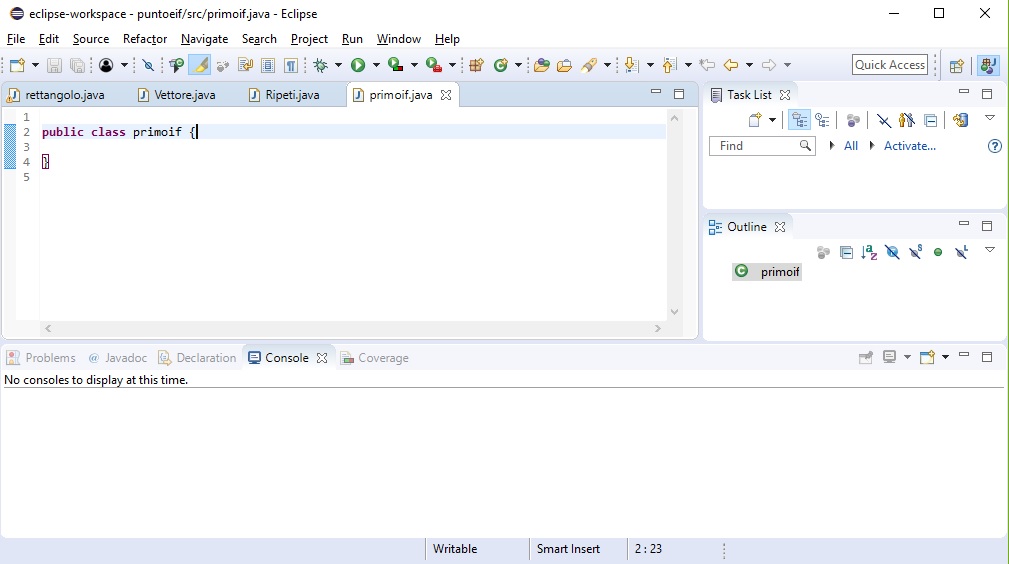The image size is (1009, 564).
Task: Click the Last Edit Location toolbar icon
Action: (x=707, y=65)
